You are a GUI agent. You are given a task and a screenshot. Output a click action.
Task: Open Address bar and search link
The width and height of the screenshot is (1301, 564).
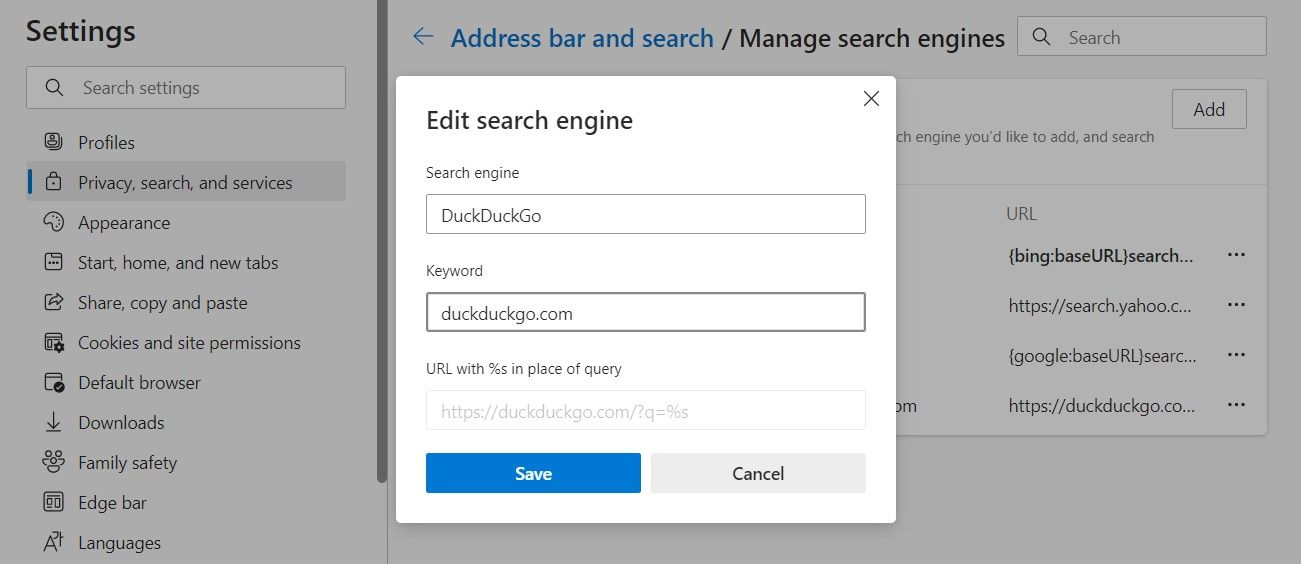click(x=582, y=38)
